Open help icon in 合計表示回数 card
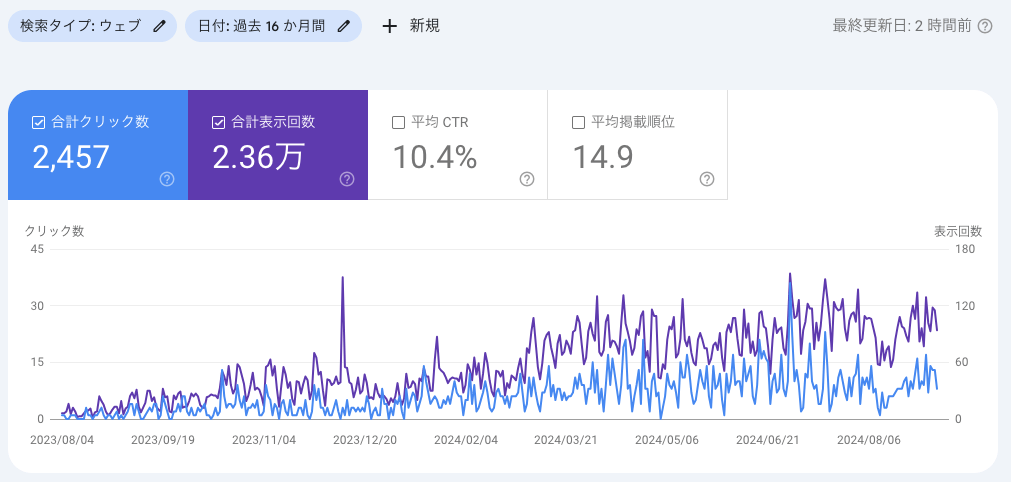The image size is (1011, 482). [x=347, y=179]
